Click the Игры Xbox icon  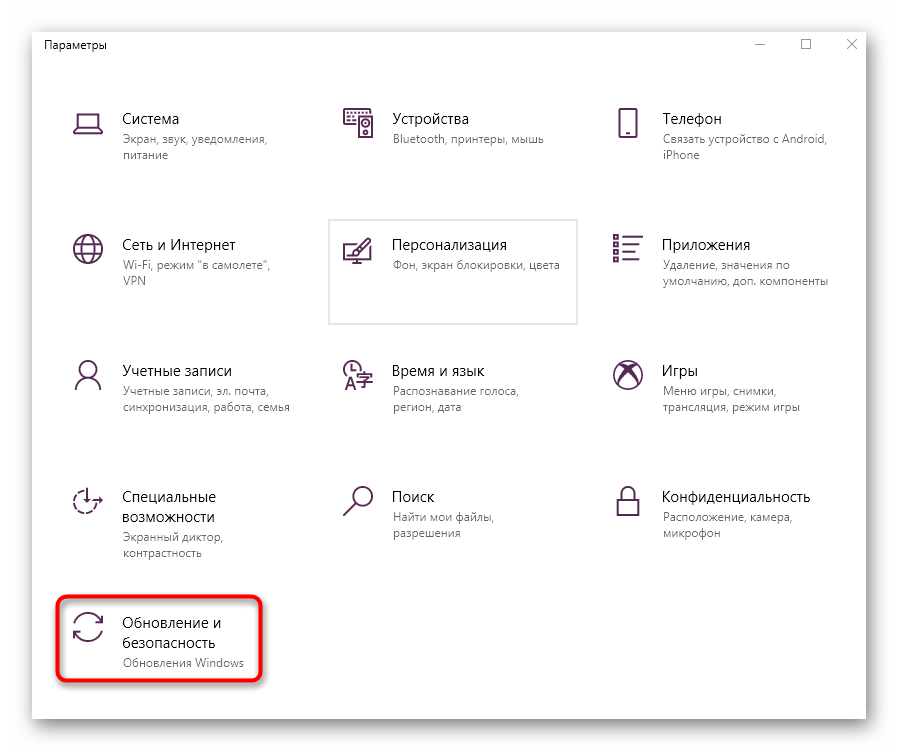[627, 375]
